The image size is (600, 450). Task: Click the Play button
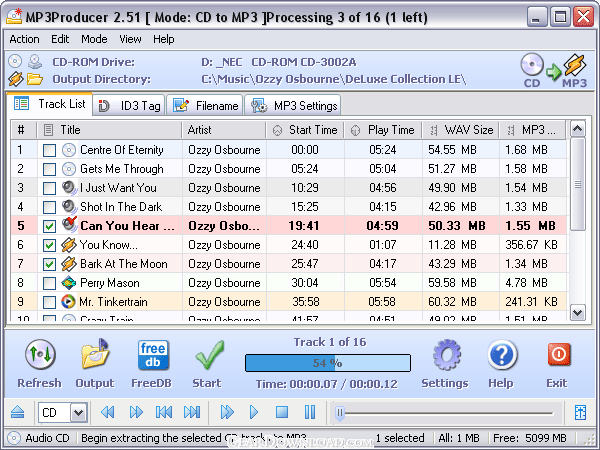(254, 412)
